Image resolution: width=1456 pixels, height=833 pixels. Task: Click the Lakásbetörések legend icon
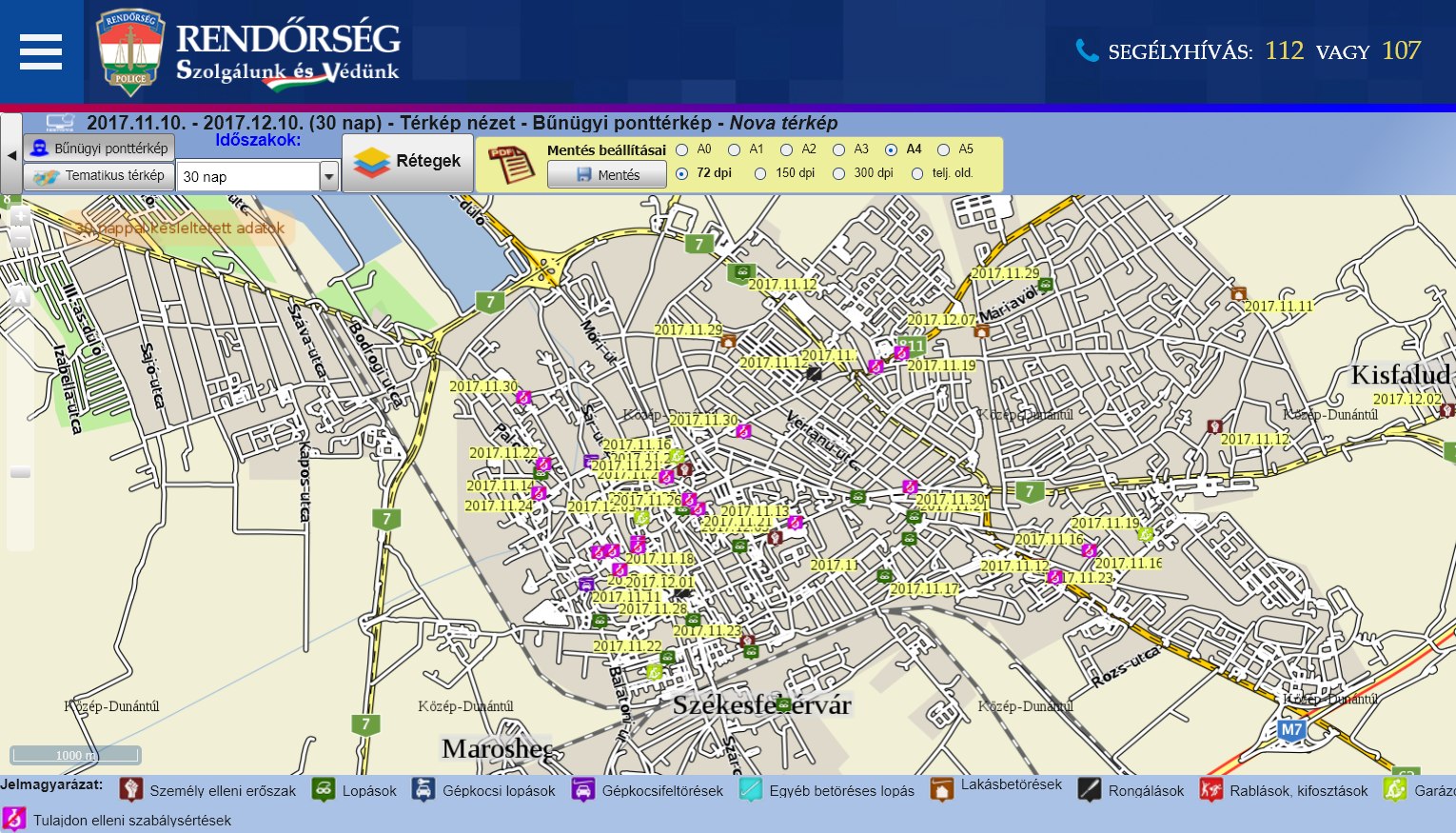click(x=942, y=789)
